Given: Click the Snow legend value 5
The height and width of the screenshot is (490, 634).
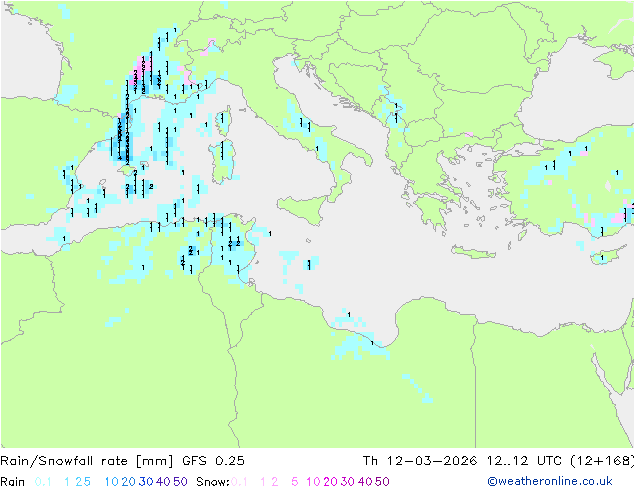Looking at the screenshot, I should coord(295,482).
